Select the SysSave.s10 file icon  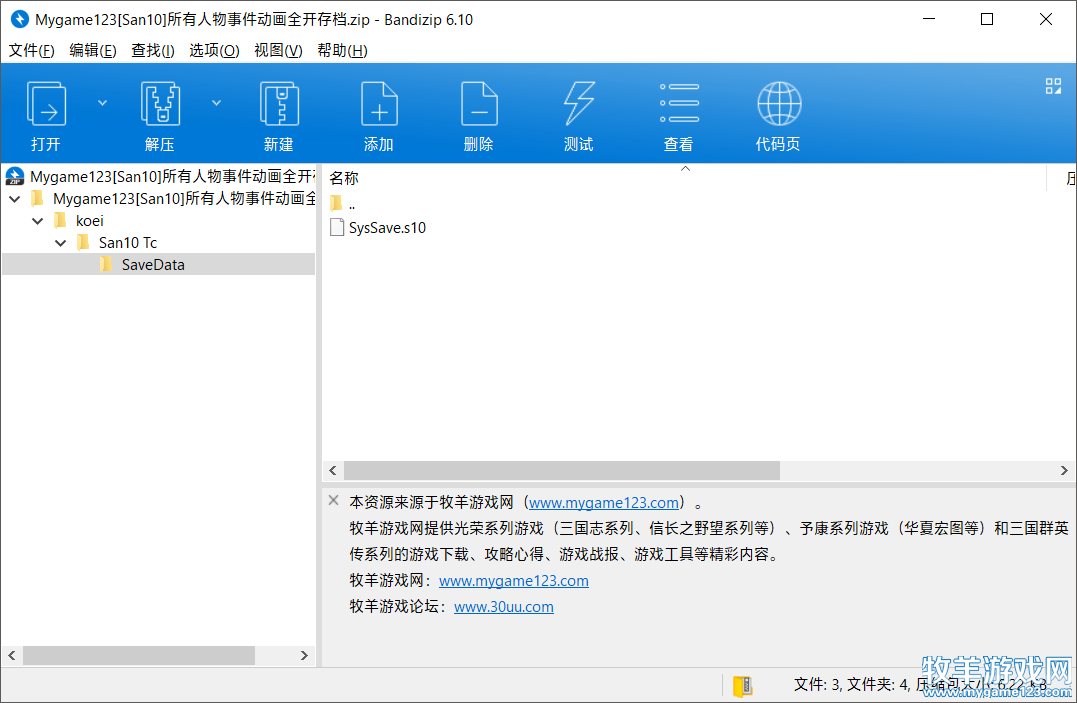click(x=337, y=227)
